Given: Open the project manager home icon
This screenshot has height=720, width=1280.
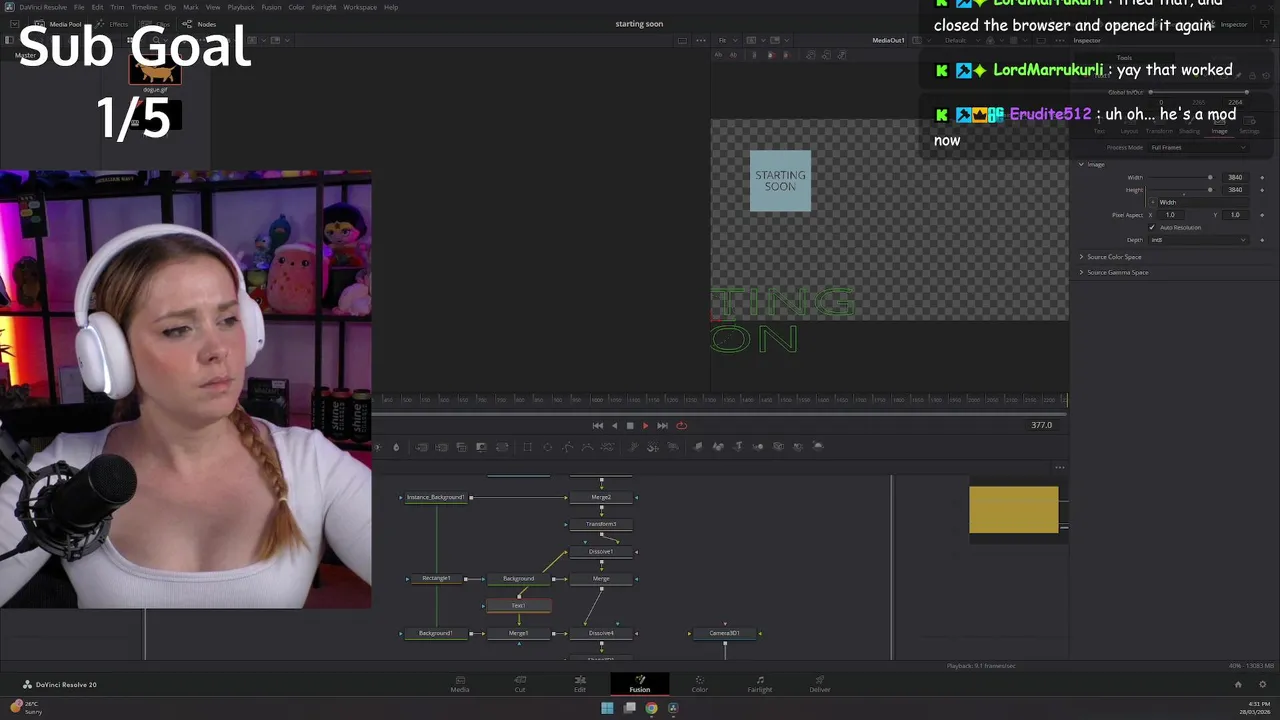Looking at the screenshot, I should [1238, 684].
